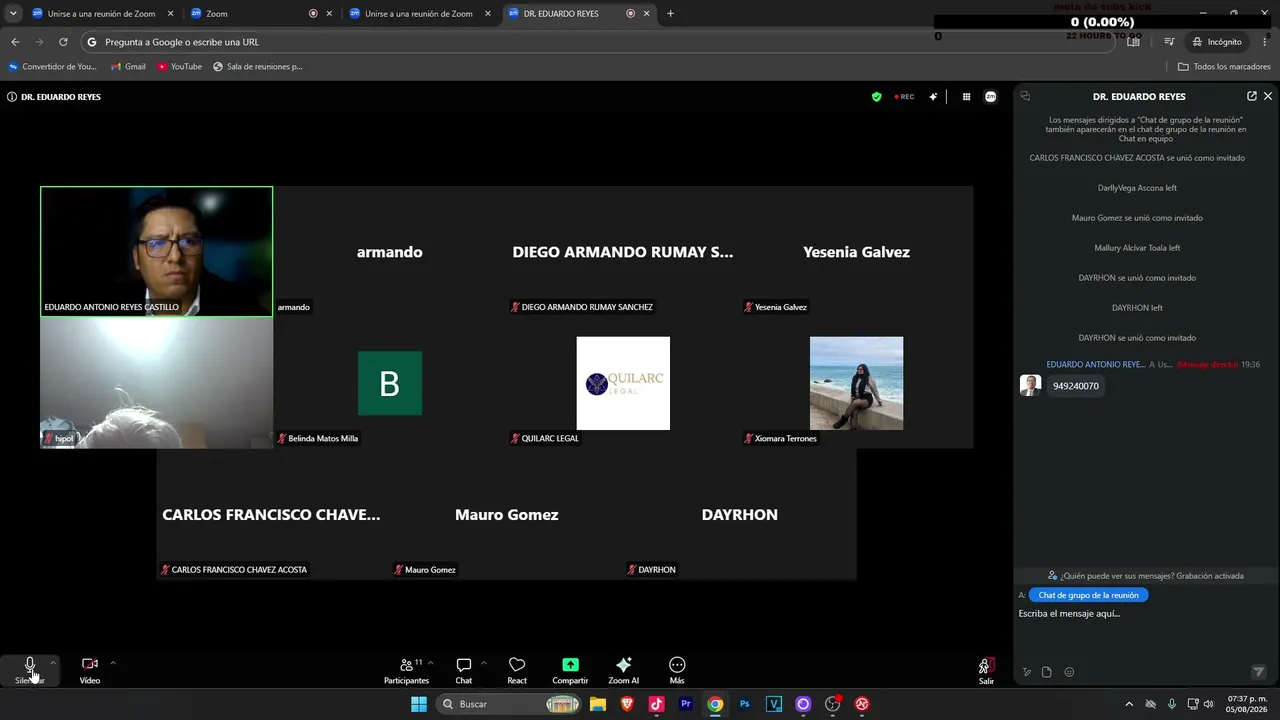Open the Gmail bookmark
Viewport: 1280px width, 720px height.
pos(128,67)
